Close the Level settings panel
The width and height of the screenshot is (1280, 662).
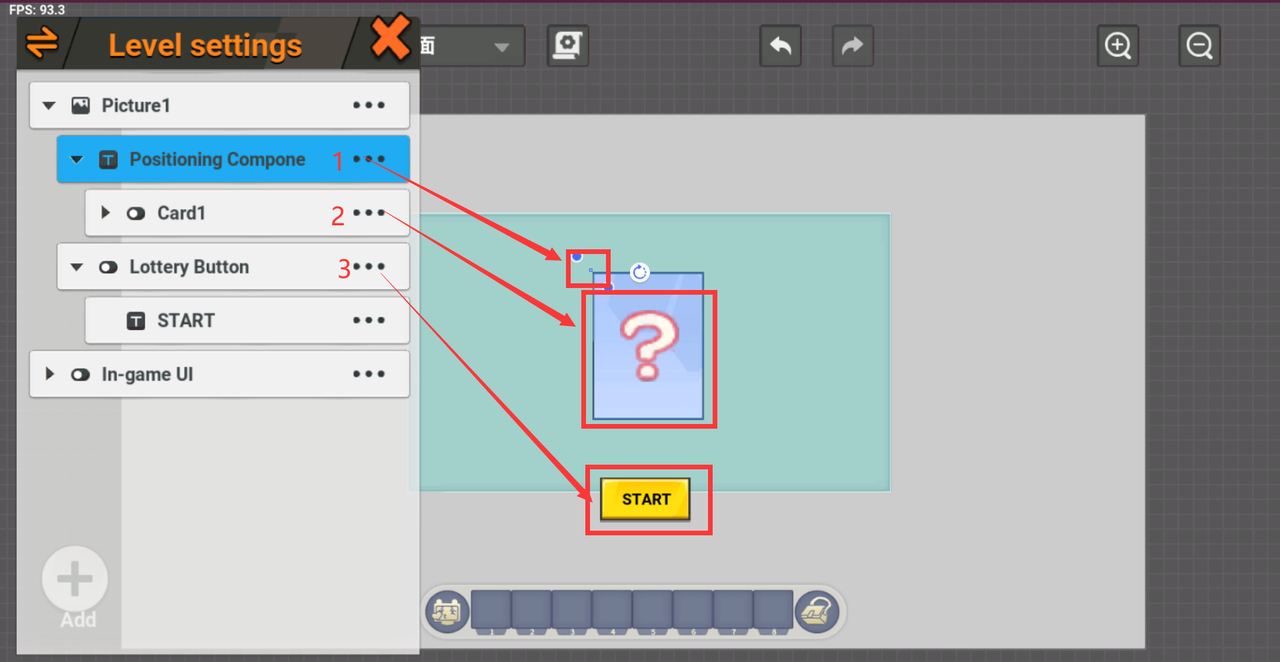pos(390,40)
